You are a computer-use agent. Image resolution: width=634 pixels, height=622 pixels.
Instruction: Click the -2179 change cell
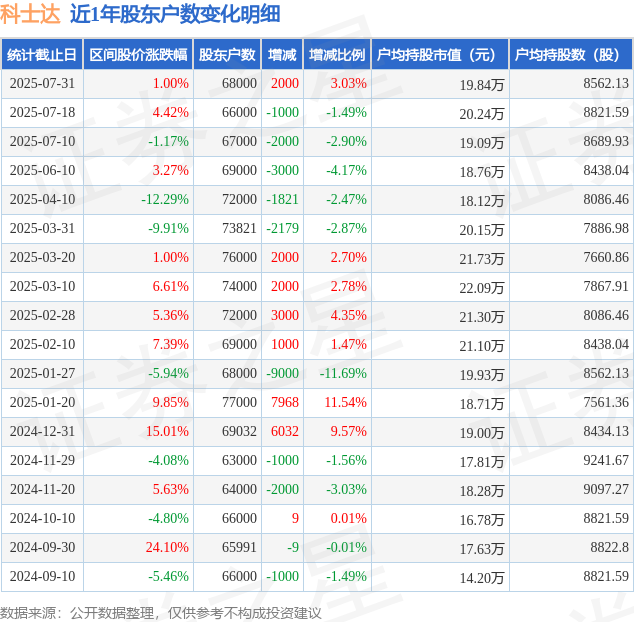point(283,228)
